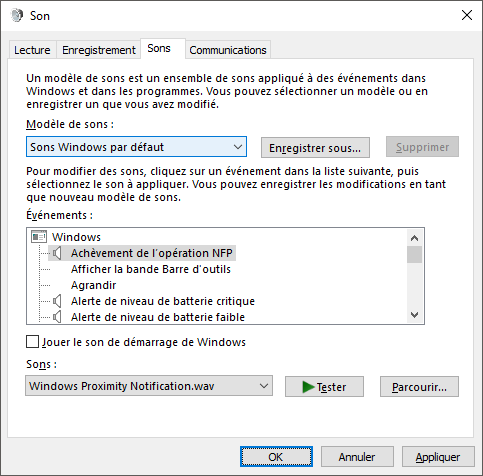Open the Enregistrement tab

[99, 50]
